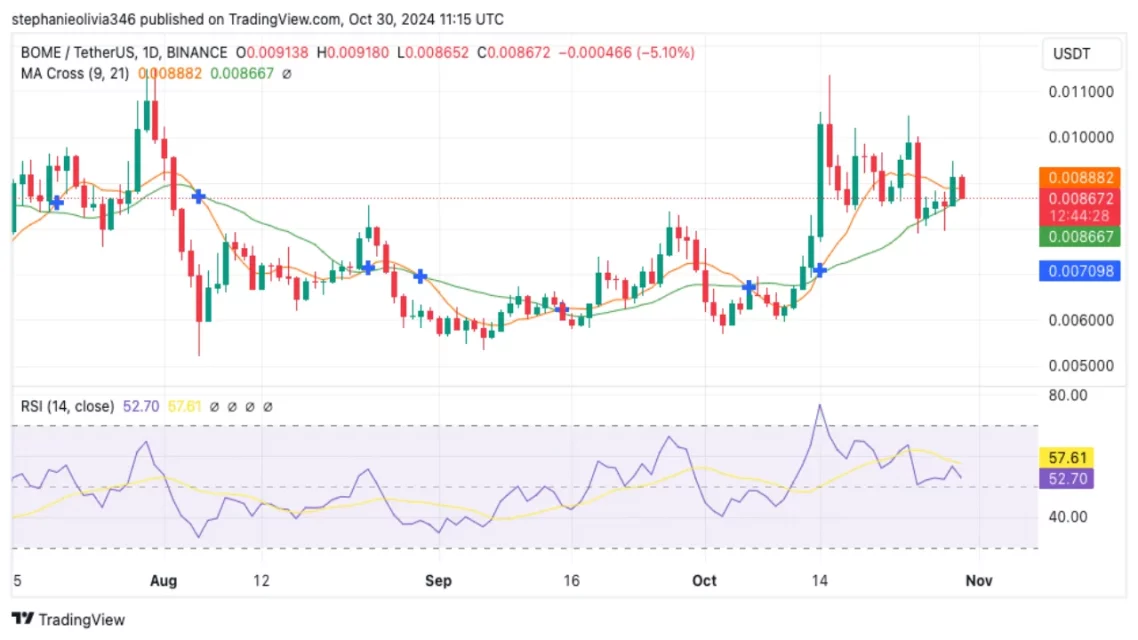Image resolution: width=1138 pixels, height=640 pixels.
Task: Click the 80.00 level on RSI scale
Action: (1068, 395)
